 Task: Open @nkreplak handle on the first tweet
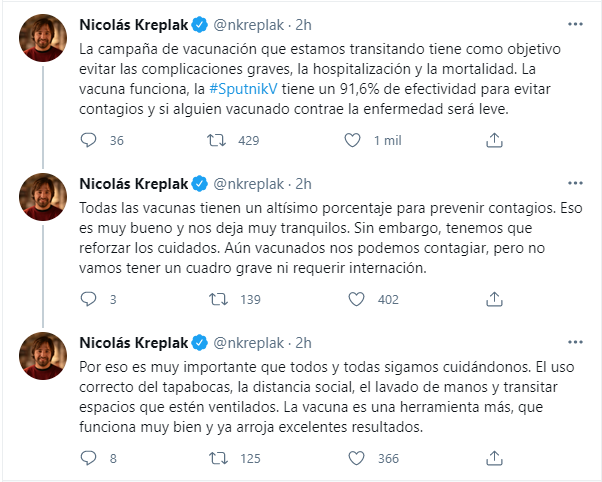click(x=249, y=25)
